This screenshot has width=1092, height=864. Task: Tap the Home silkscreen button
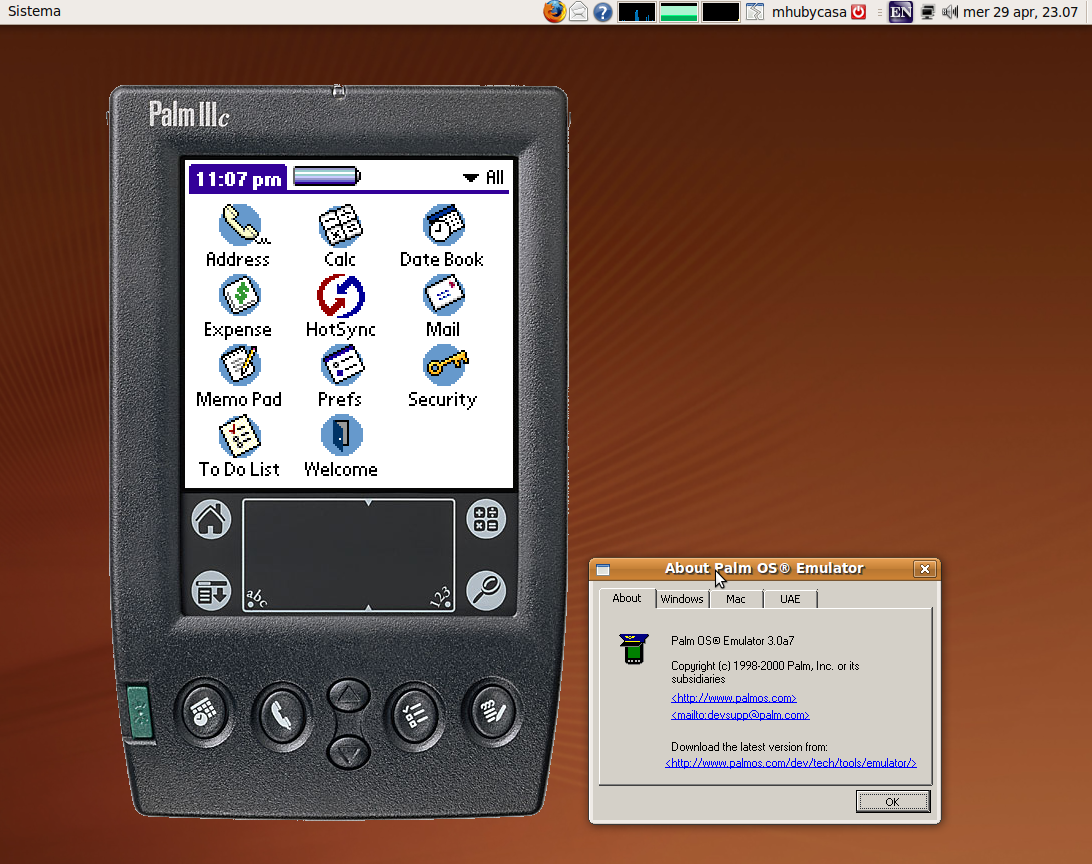click(211, 519)
